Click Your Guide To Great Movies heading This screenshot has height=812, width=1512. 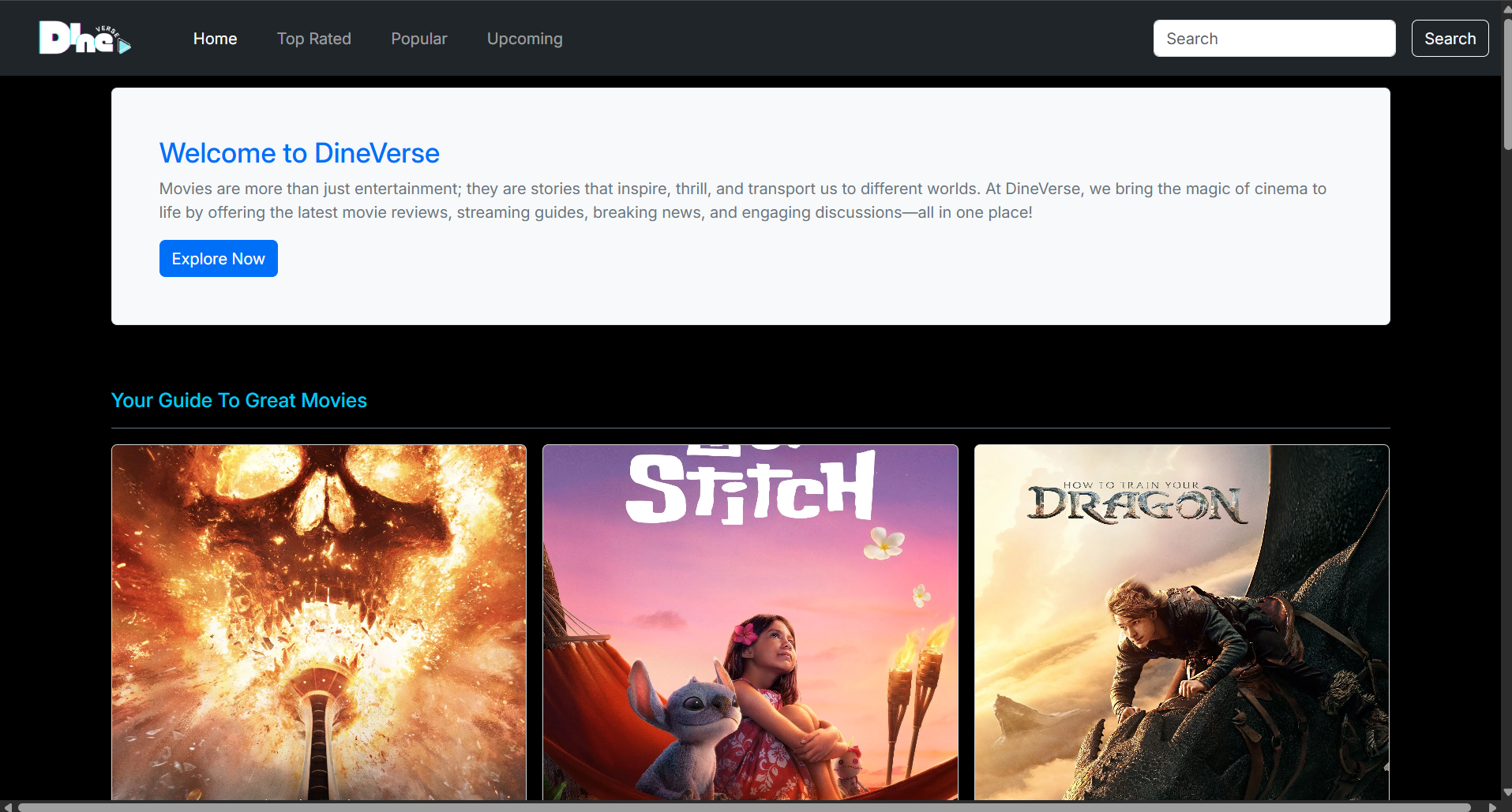(x=239, y=400)
